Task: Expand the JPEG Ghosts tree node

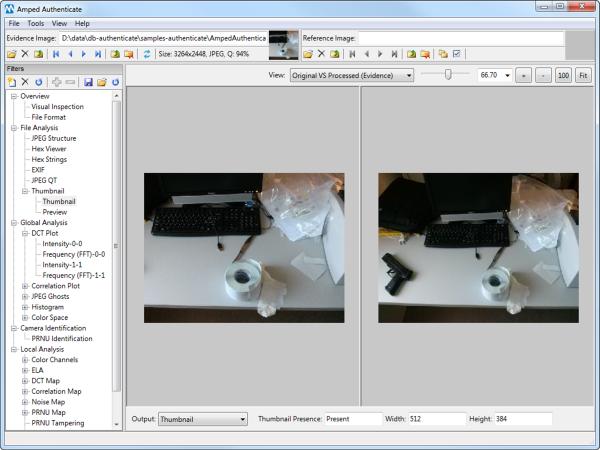Action: point(24,296)
